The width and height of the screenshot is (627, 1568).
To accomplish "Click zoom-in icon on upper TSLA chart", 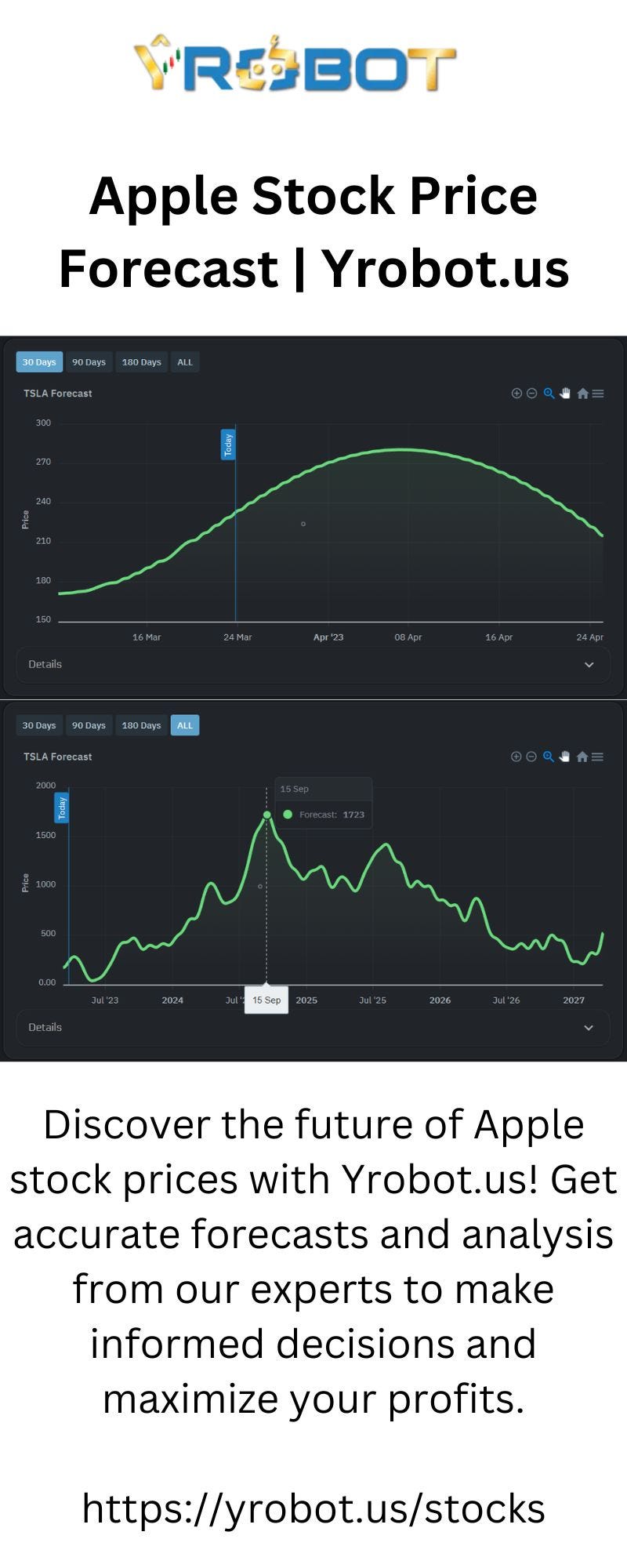I will [516, 394].
